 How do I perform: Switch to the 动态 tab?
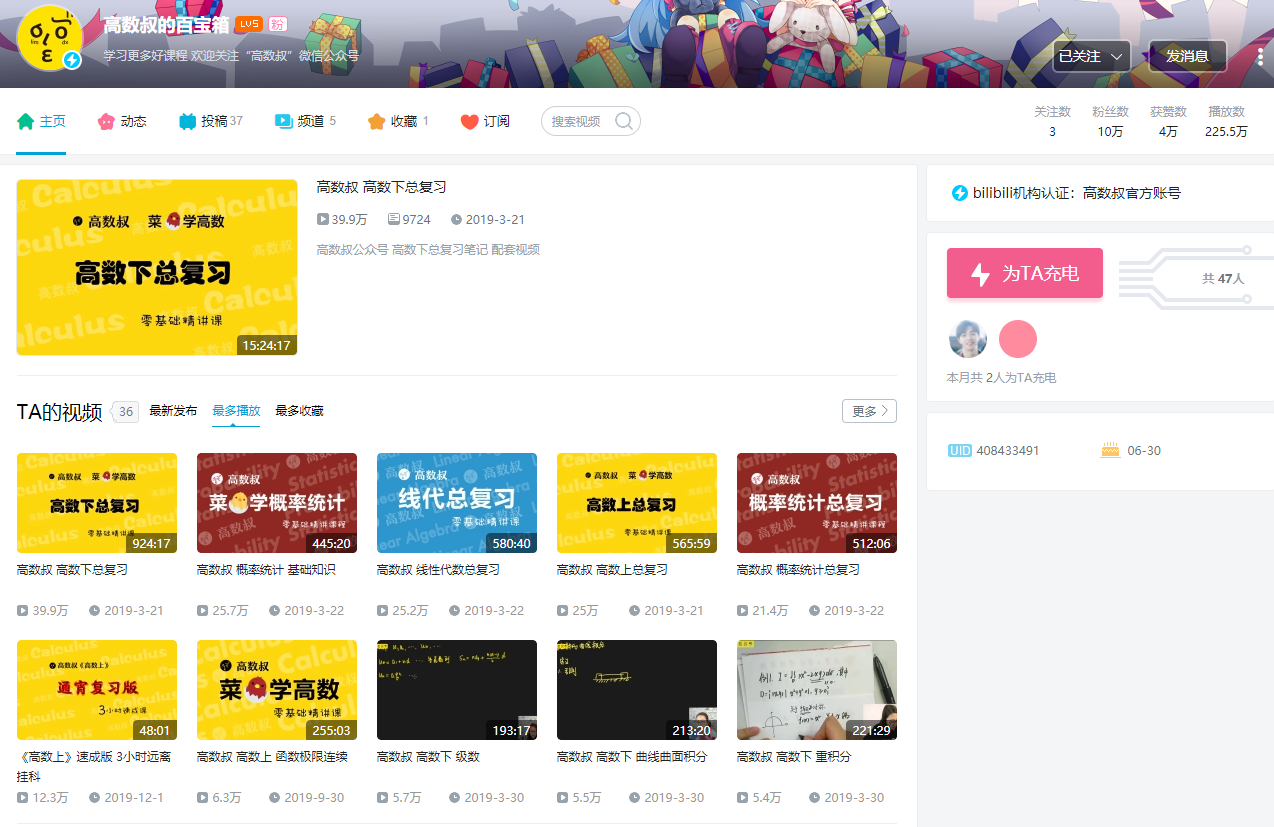121,121
